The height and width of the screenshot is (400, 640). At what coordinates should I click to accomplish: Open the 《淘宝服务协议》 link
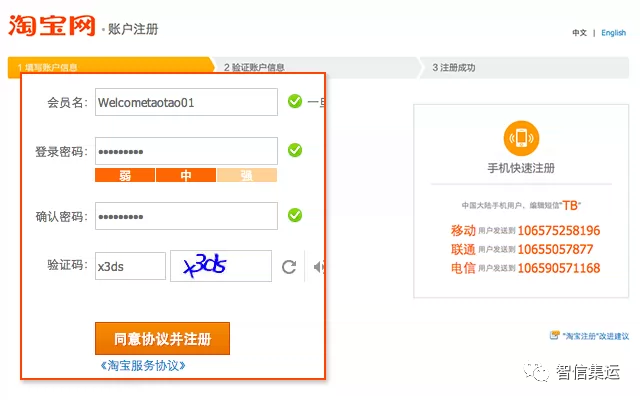tap(143, 365)
